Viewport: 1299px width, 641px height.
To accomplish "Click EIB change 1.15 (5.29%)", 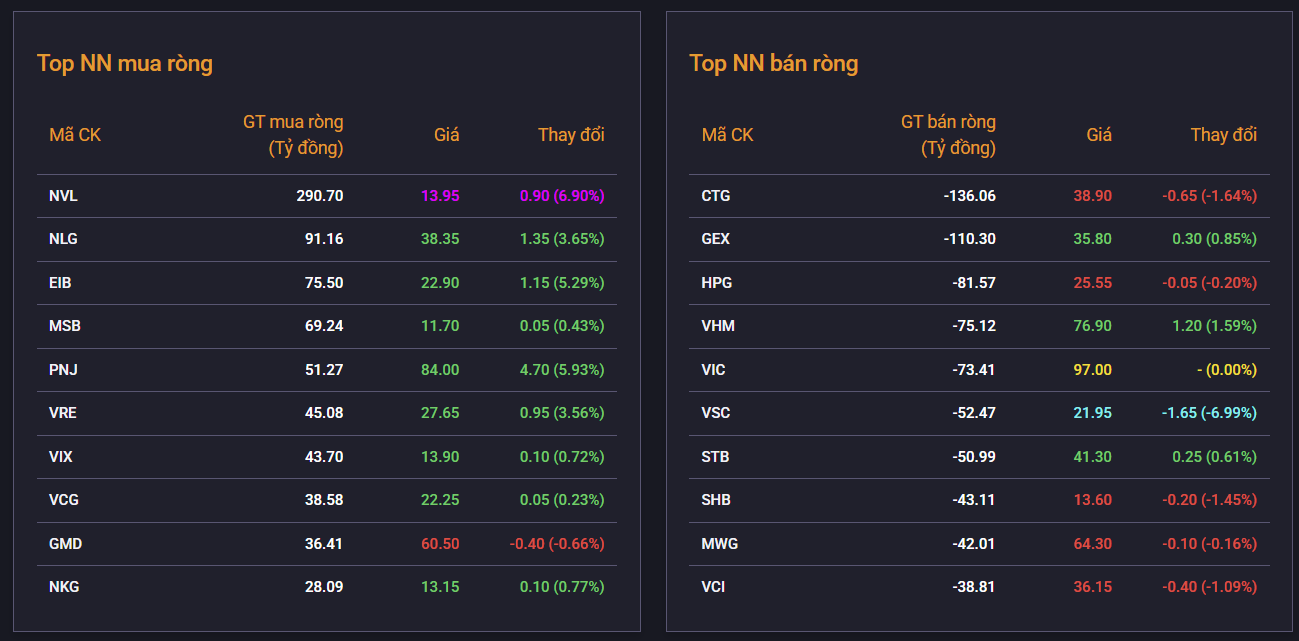I will pos(562,283).
